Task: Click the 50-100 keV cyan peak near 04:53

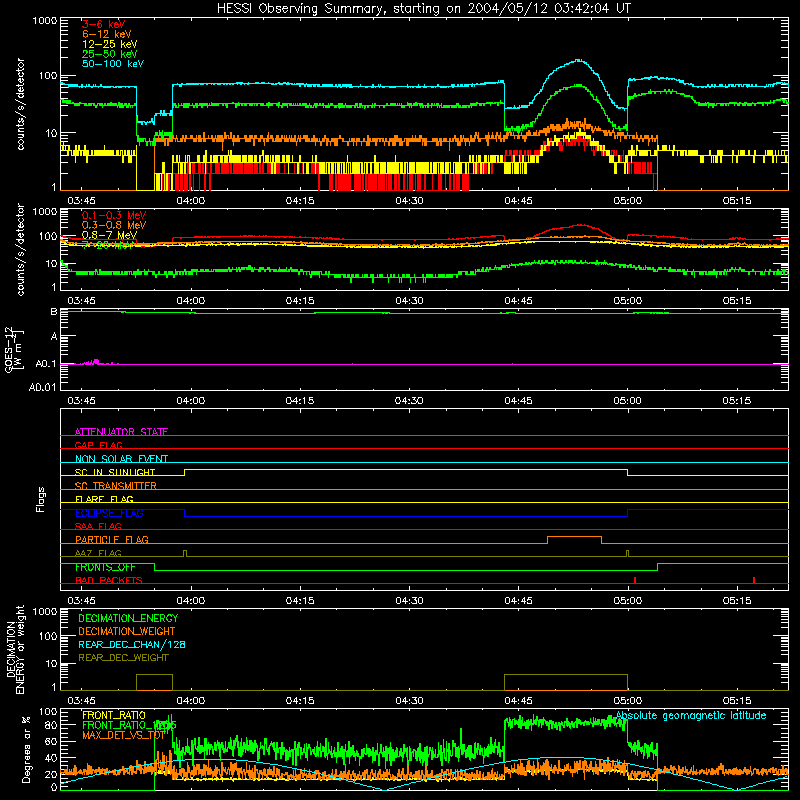Action: pos(578,61)
